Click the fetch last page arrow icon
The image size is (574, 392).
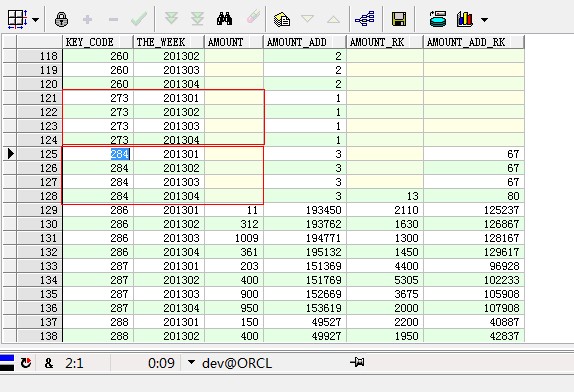pyautogui.click(x=197, y=19)
